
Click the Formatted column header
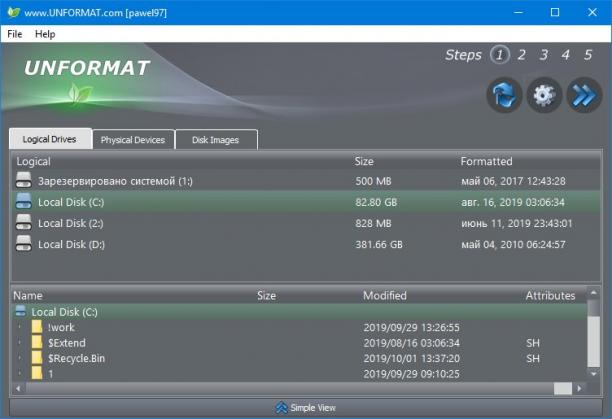pos(486,161)
